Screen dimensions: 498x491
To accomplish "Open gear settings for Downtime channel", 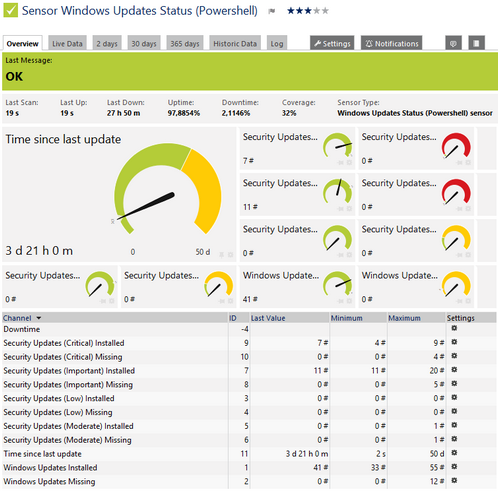I will coord(454,328).
